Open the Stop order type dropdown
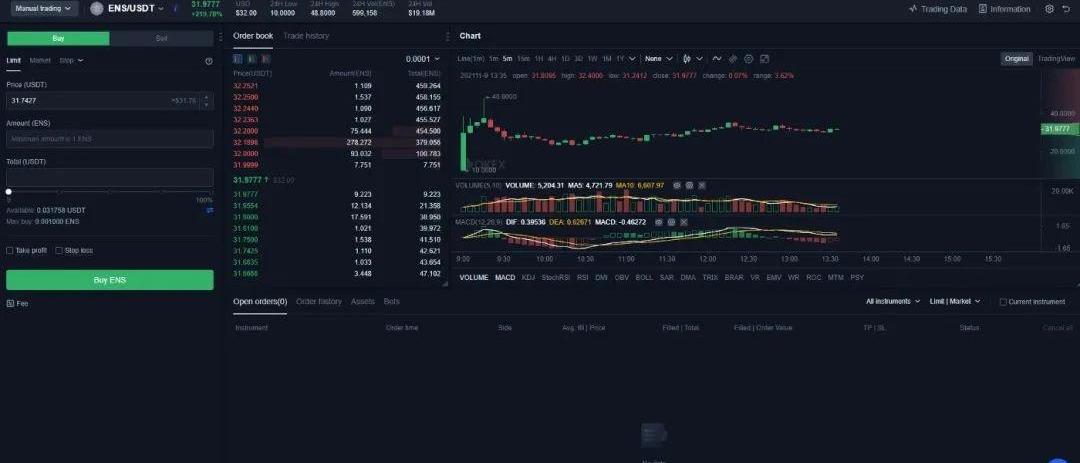1080x463 pixels. pos(71,61)
